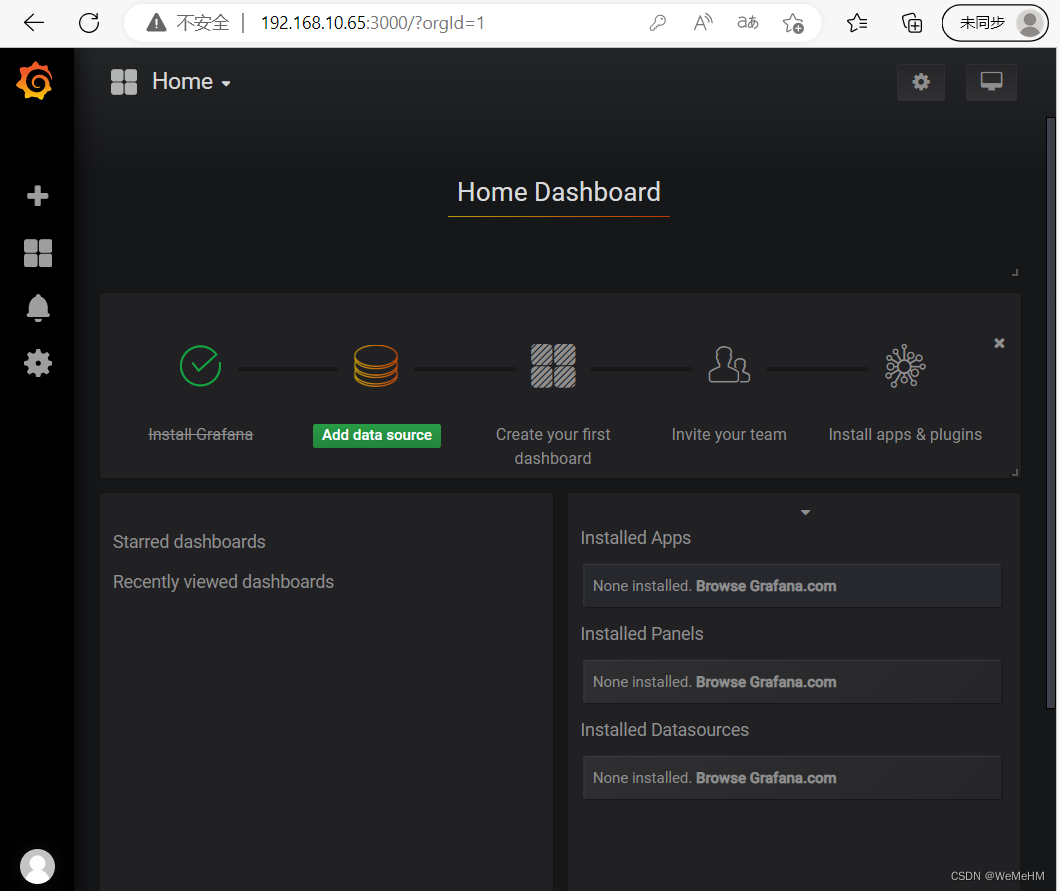Open the Read aloud icon in address bar
Viewport: 1060px width, 891px height.
coord(703,23)
